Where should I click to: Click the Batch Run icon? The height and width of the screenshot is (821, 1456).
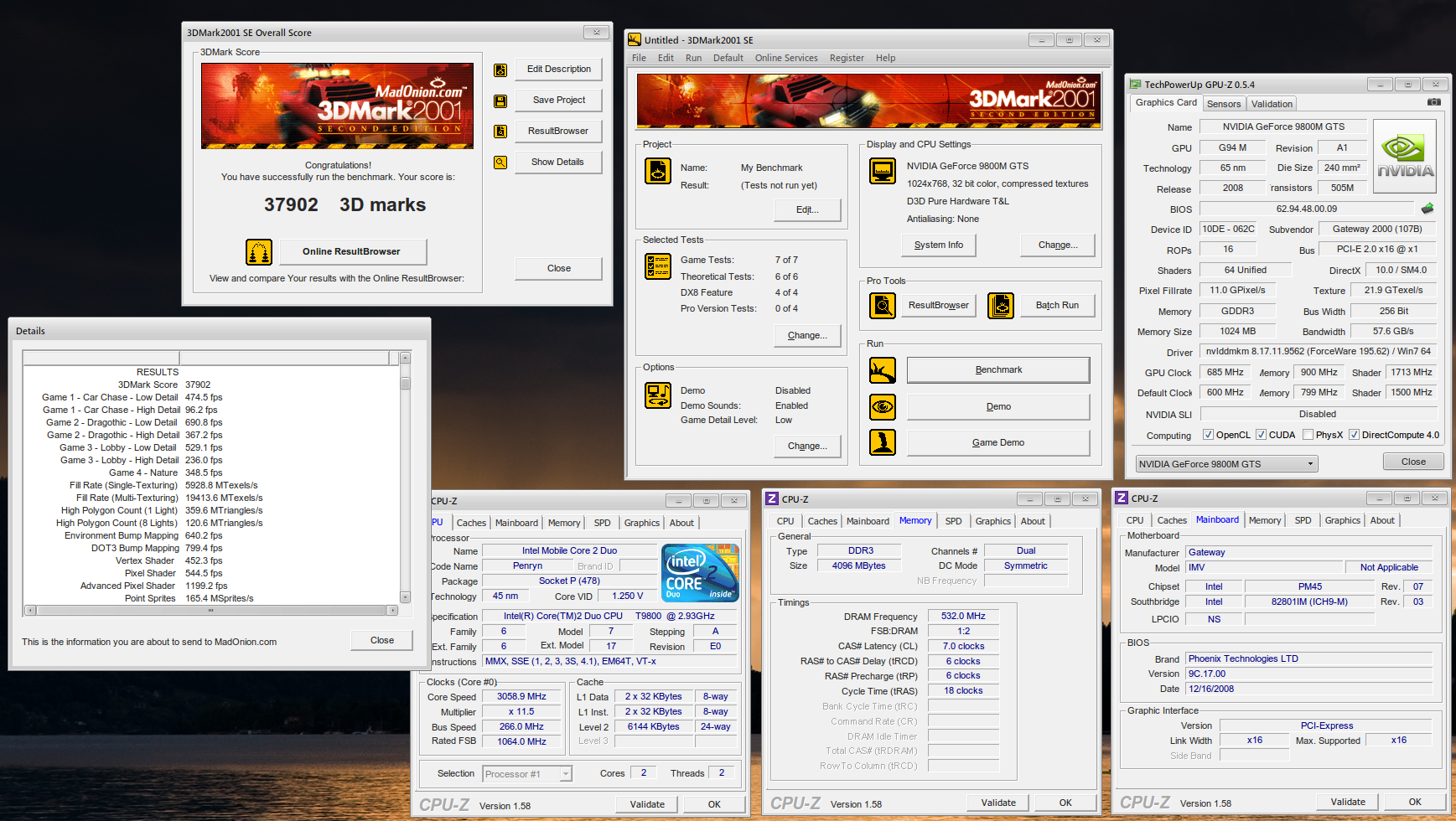(1001, 306)
